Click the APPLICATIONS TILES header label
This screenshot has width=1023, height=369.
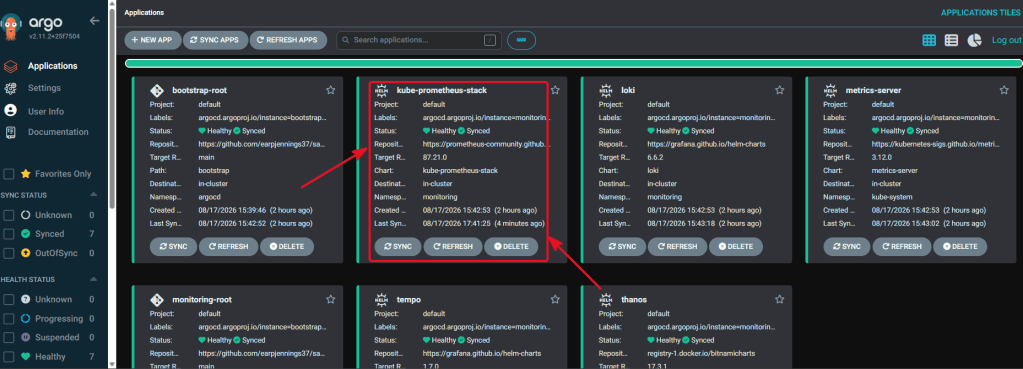point(981,12)
